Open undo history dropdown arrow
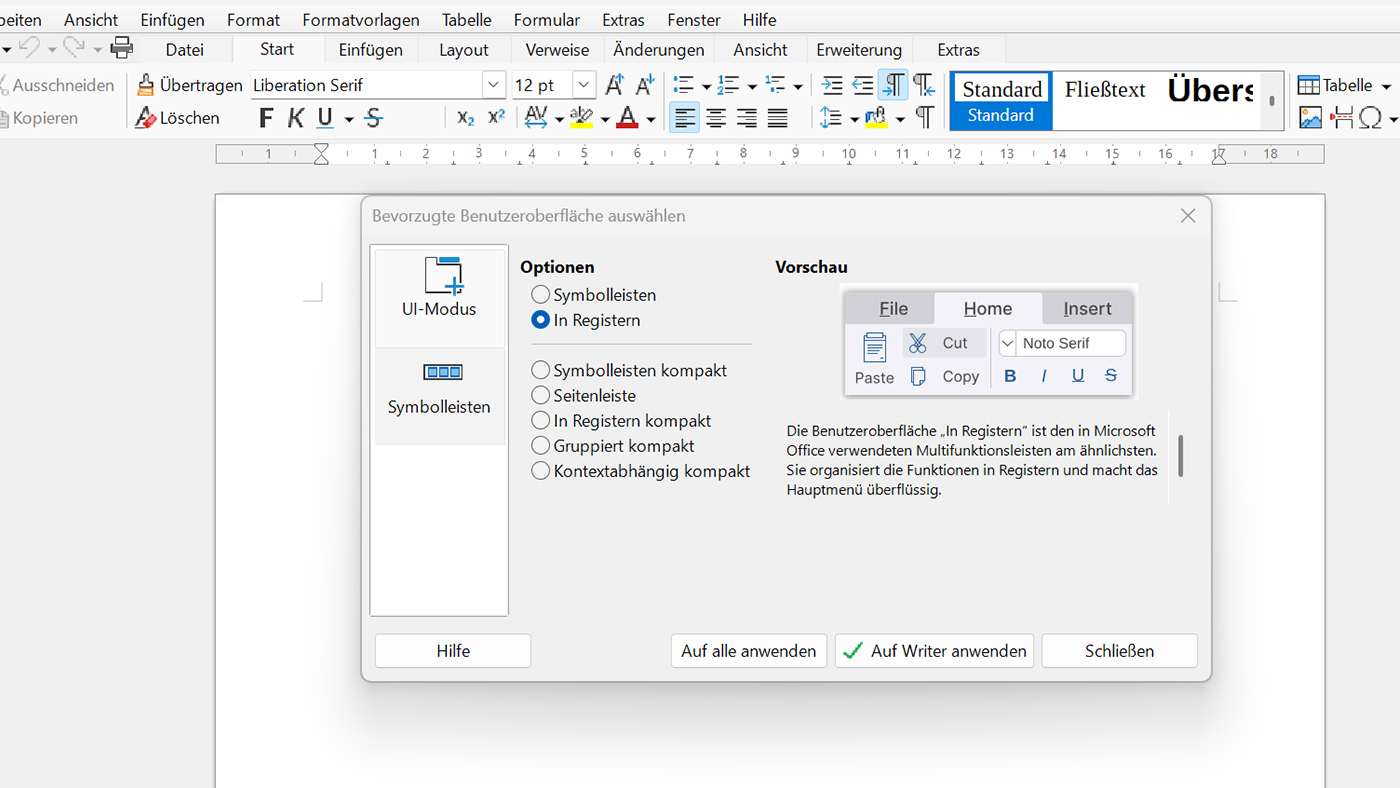This screenshot has width=1400, height=788. pyautogui.click(x=52, y=48)
